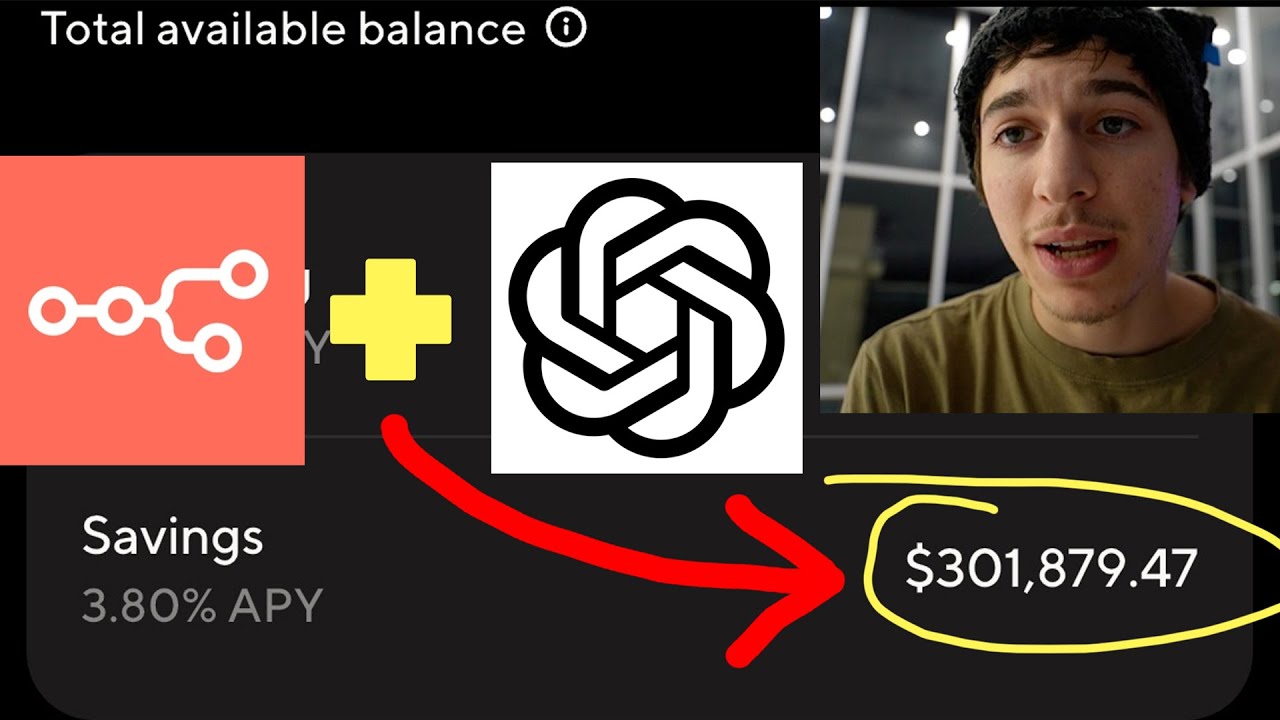Click the $301,879.47 savings balance
Image resolution: width=1280 pixels, height=720 pixels.
coord(1051,568)
